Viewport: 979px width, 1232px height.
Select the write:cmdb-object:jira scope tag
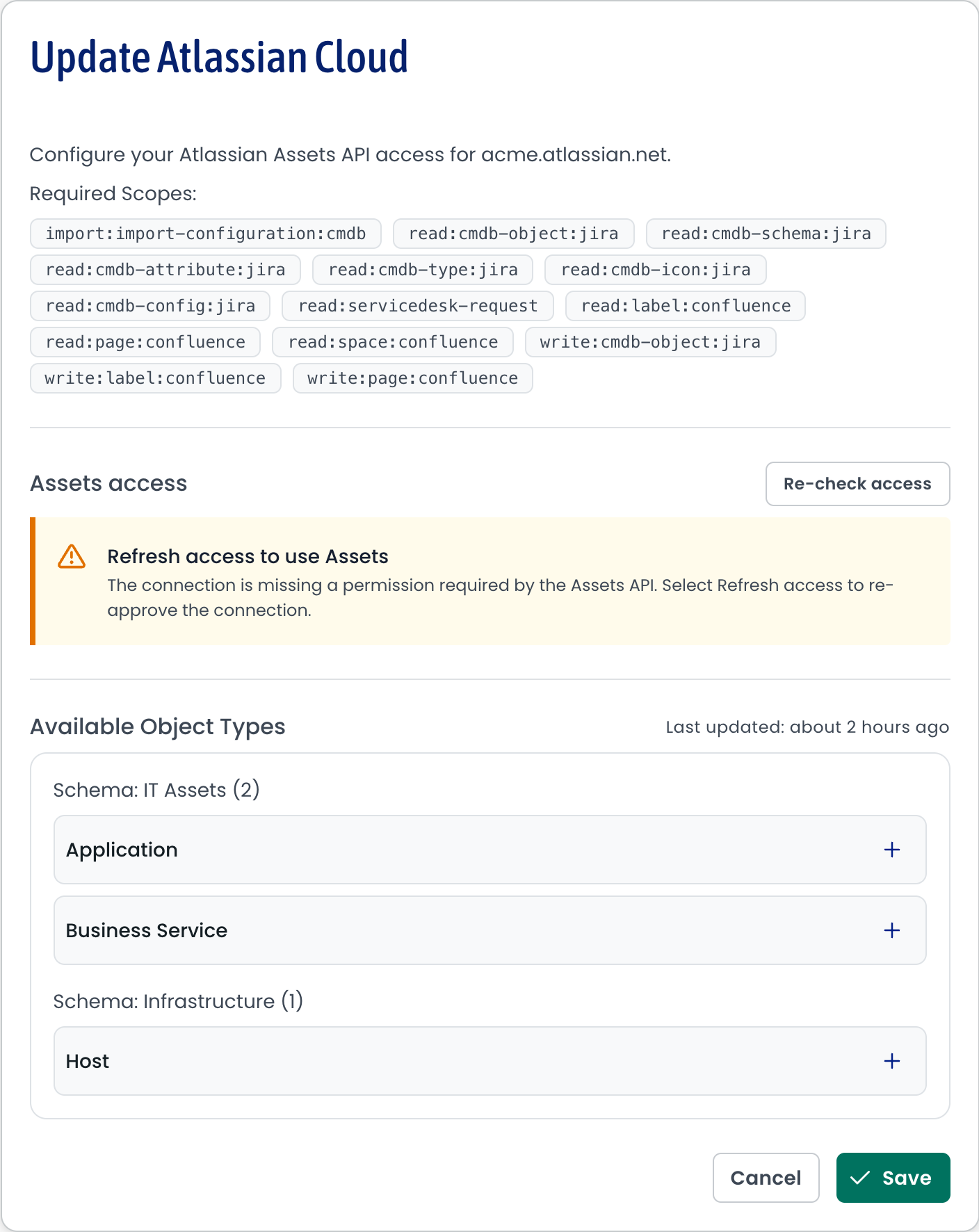click(x=651, y=342)
